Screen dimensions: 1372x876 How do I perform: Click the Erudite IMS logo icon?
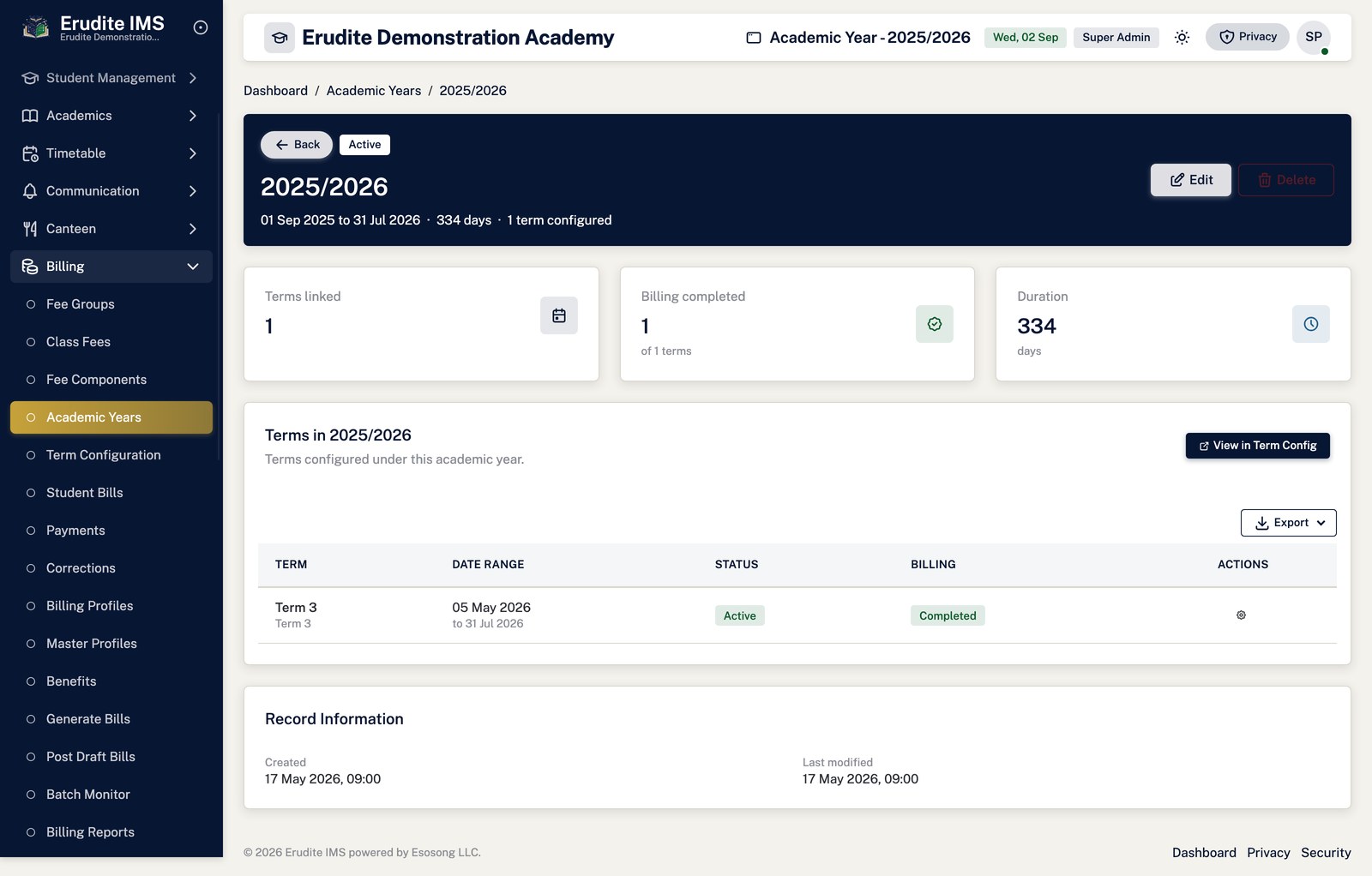click(x=35, y=27)
